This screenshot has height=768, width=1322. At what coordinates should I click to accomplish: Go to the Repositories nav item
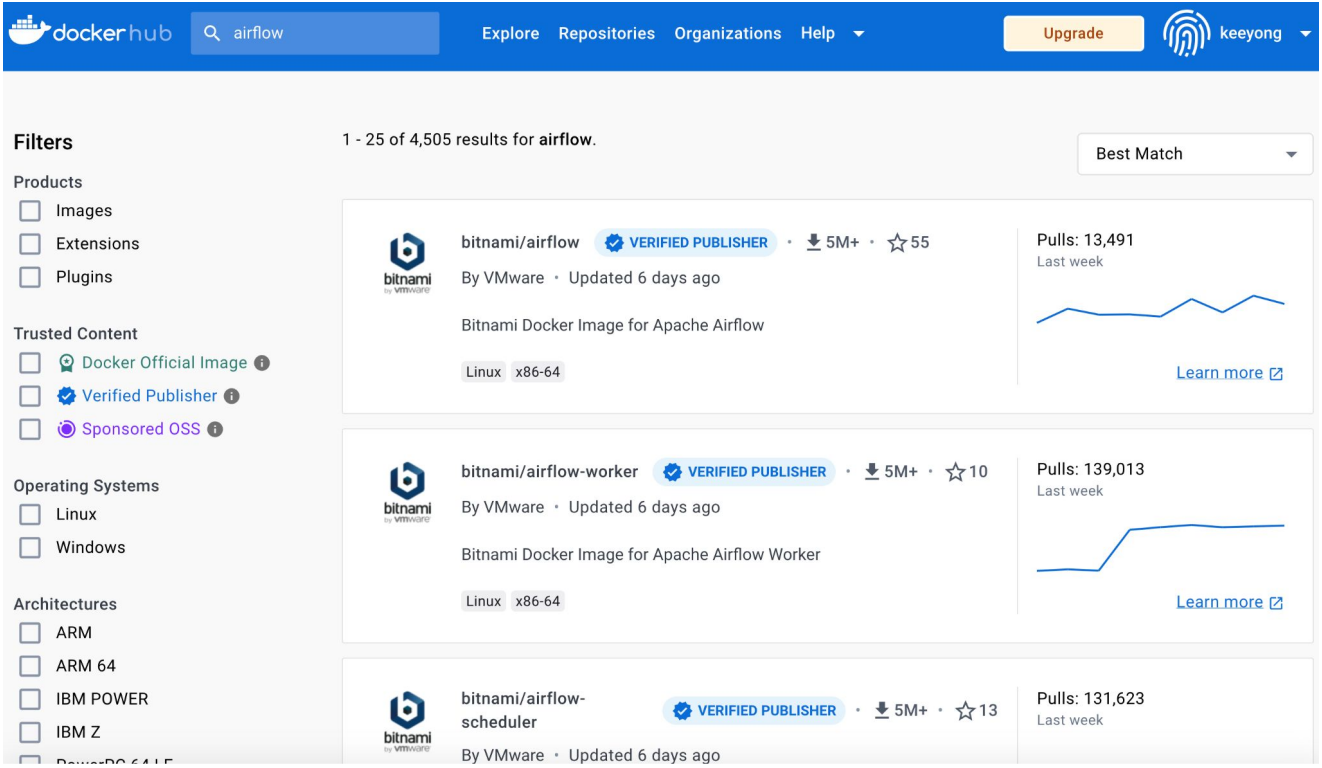pyautogui.click(x=607, y=33)
